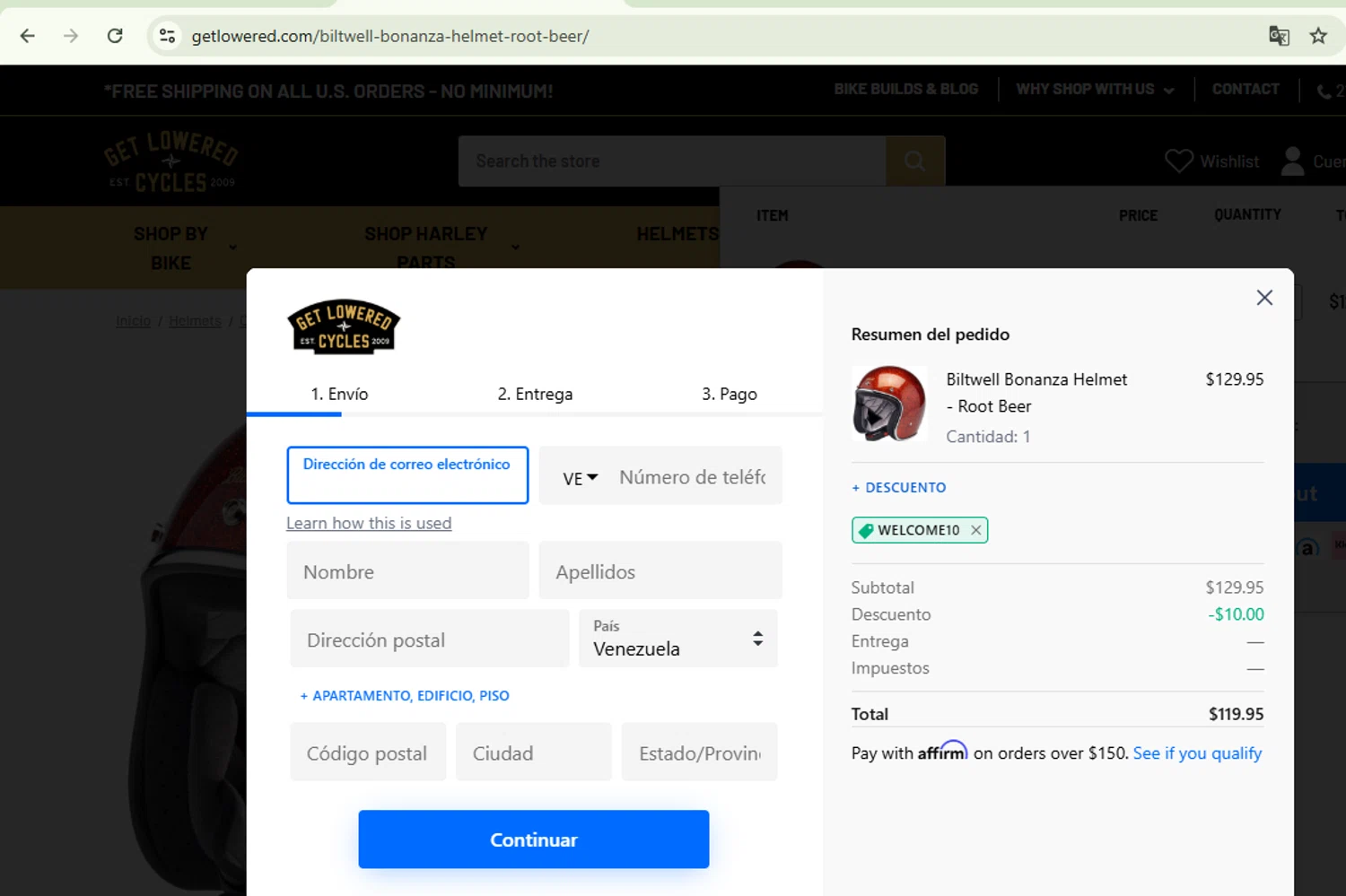Click the See if you qualify link
Viewport: 1346px width, 896px height.
[1197, 753]
